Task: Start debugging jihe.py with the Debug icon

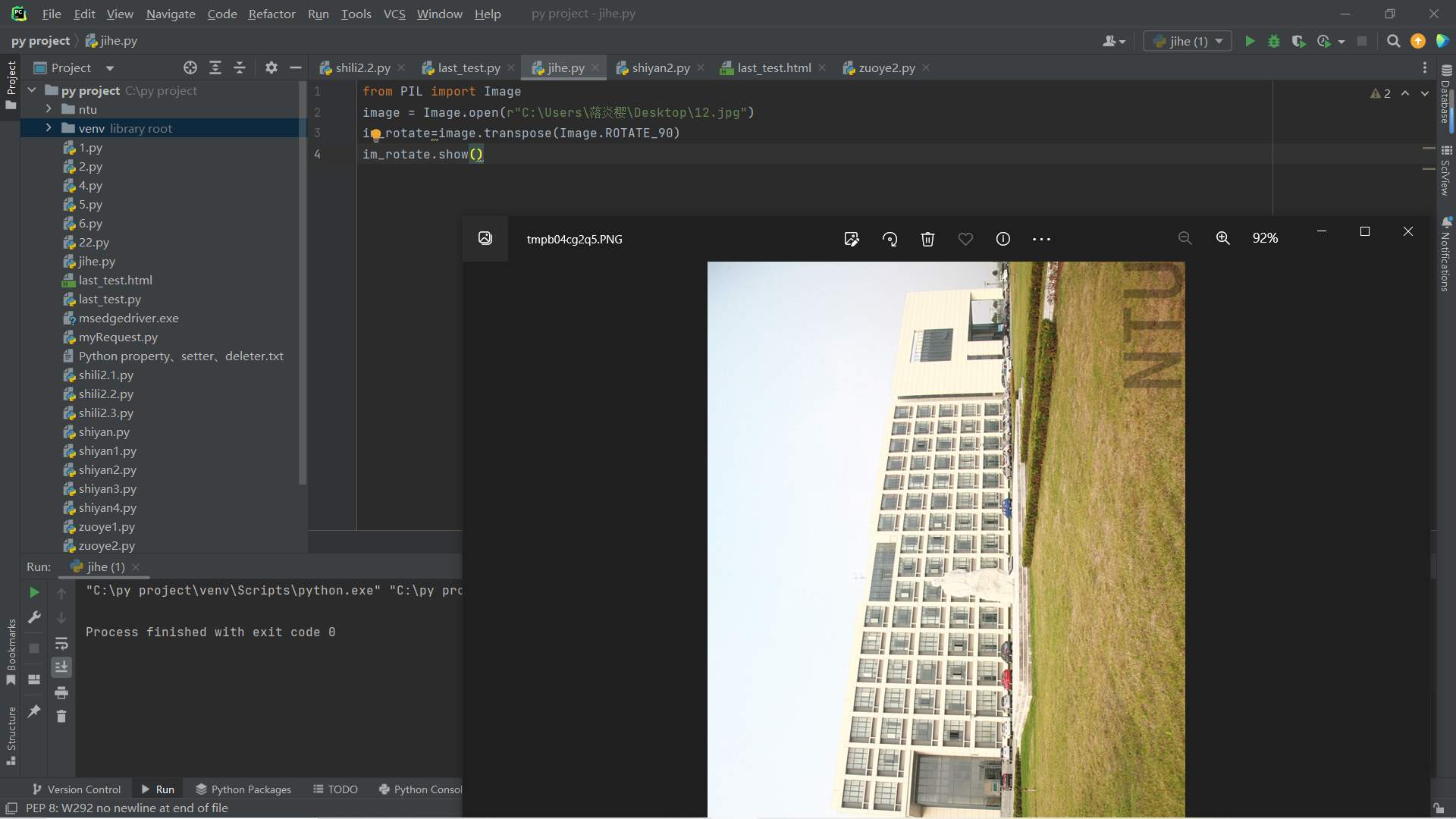Action: pos(1274,41)
